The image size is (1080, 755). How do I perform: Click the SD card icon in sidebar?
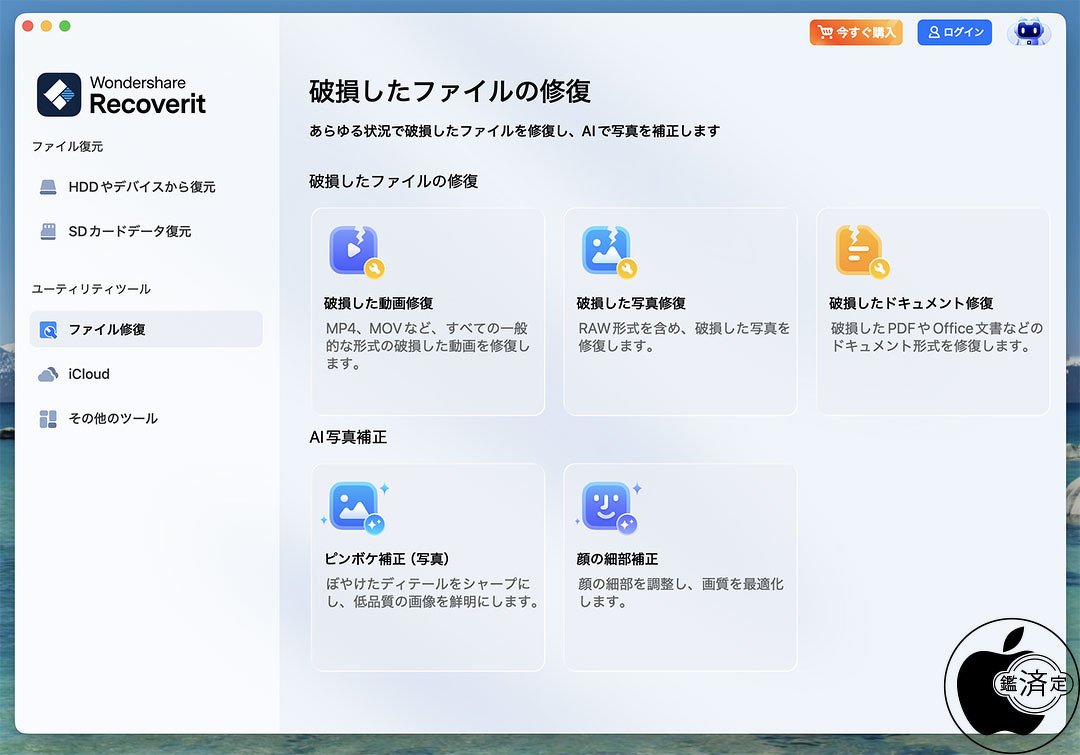click(x=48, y=231)
